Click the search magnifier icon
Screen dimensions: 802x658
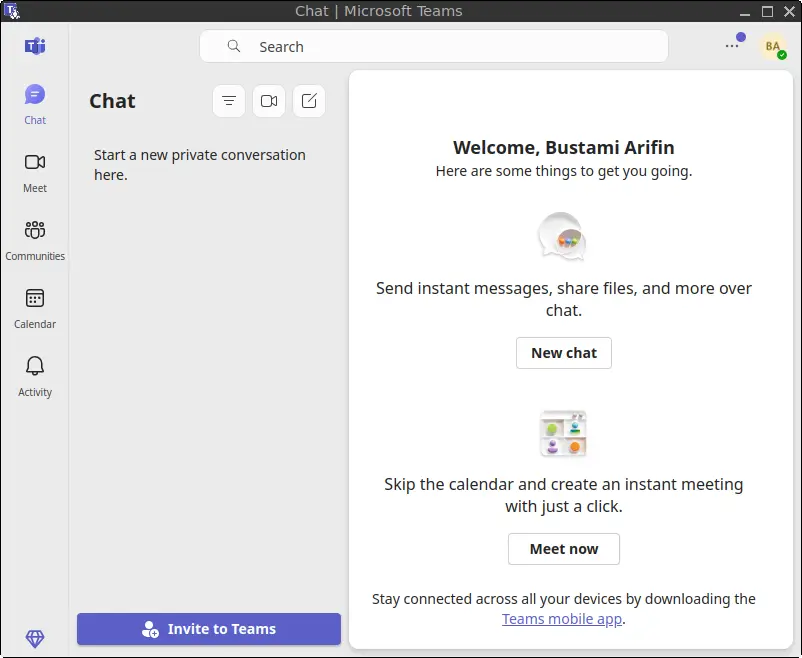tap(234, 47)
